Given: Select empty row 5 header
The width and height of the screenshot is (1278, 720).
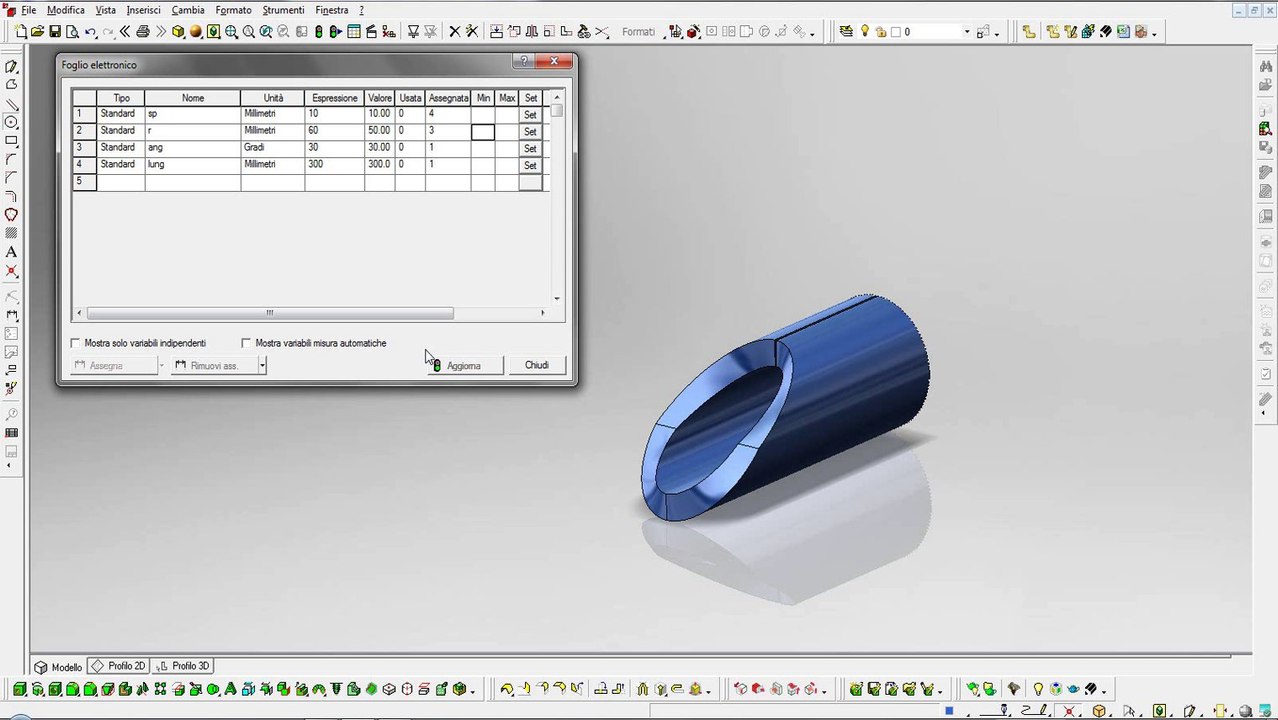Looking at the screenshot, I should pyautogui.click(x=84, y=181).
